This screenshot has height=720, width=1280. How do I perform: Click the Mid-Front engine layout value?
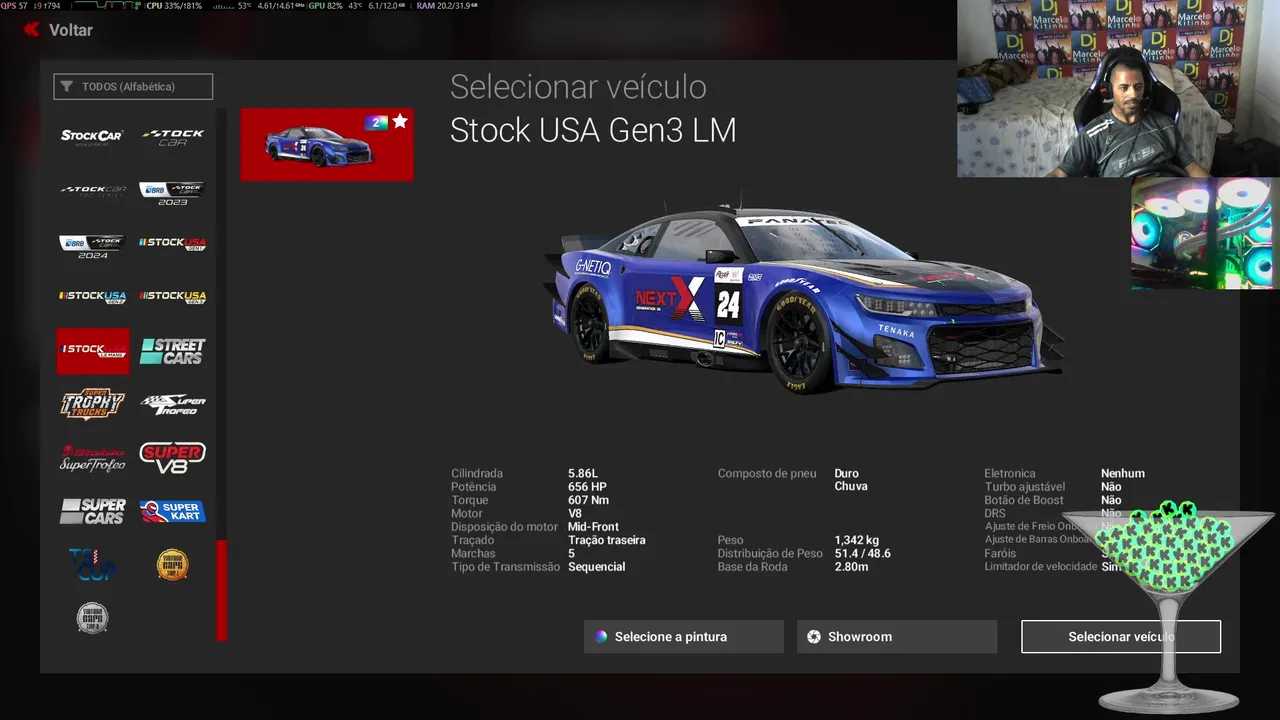click(594, 527)
